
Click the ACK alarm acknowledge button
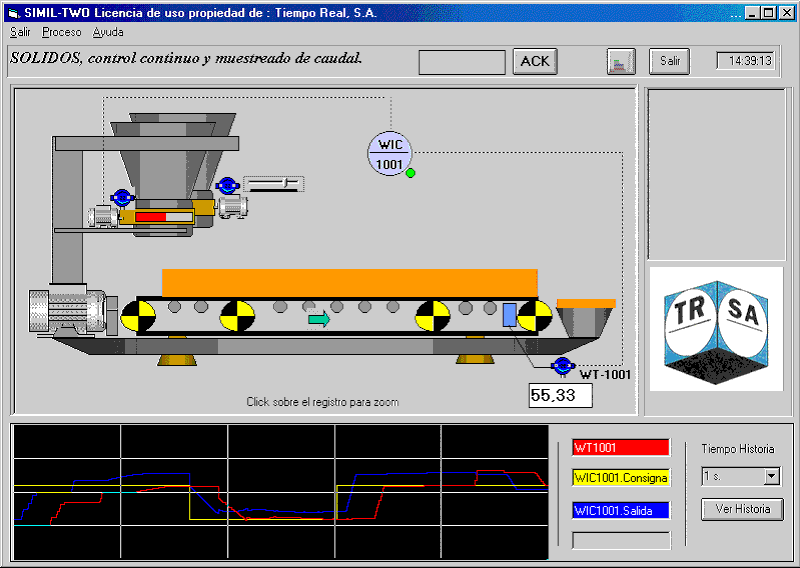click(535, 61)
